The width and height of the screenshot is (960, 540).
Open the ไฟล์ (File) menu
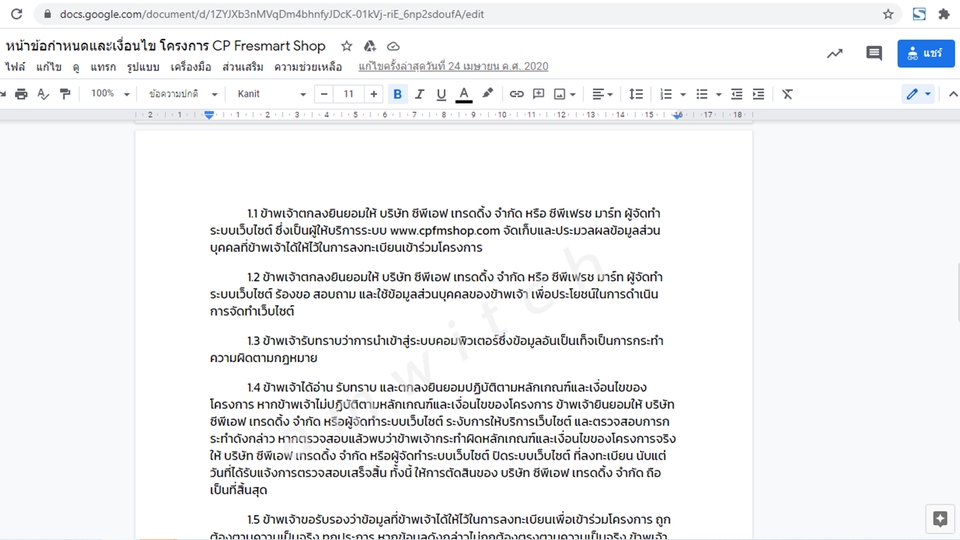point(15,67)
